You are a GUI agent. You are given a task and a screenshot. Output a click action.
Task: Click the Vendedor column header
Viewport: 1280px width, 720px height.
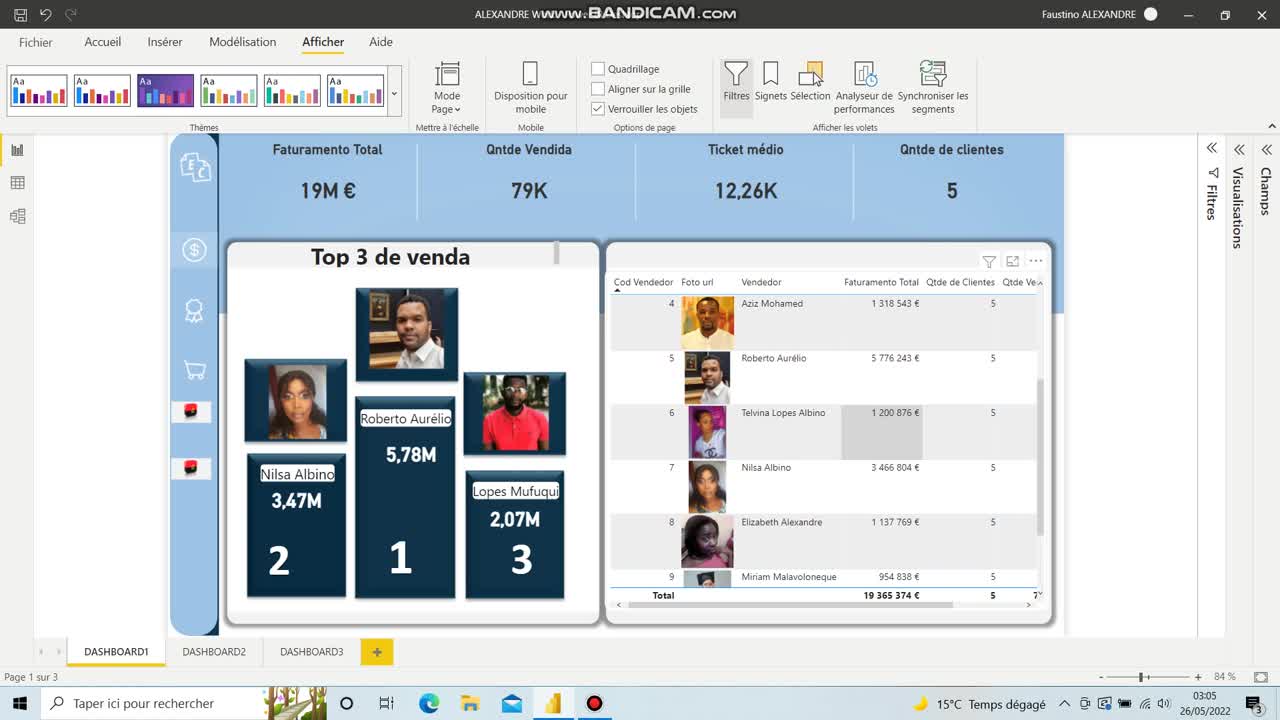[761, 282]
